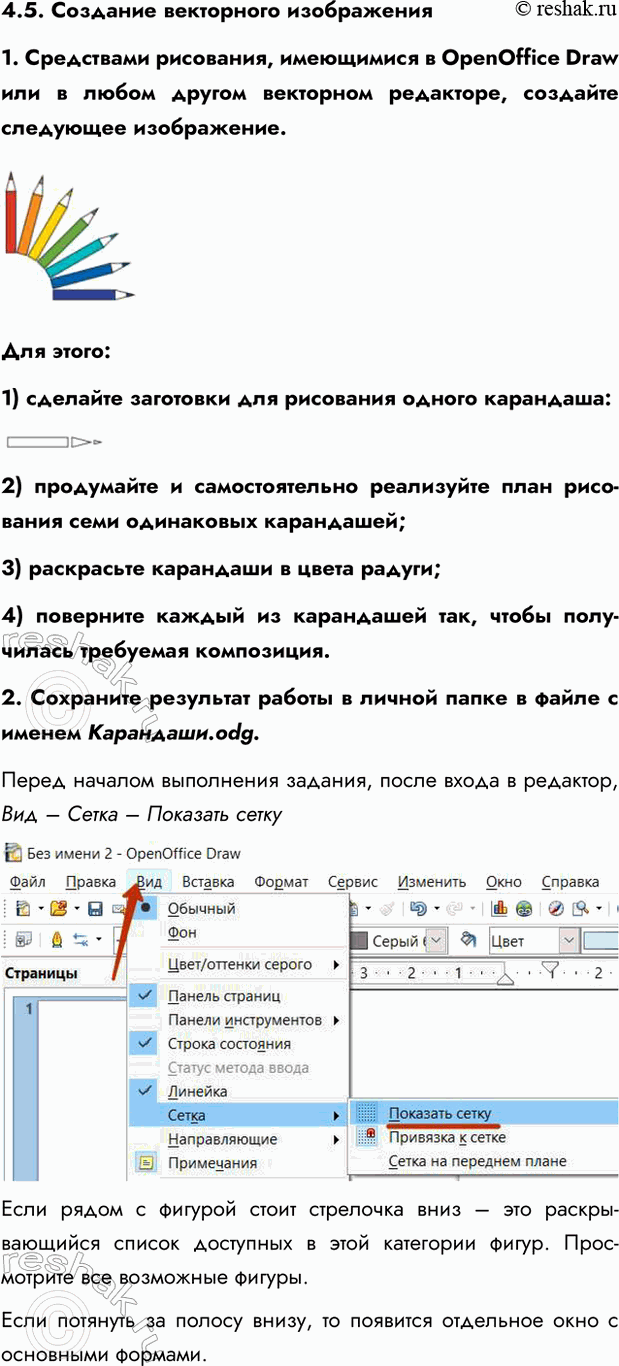This screenshot has width=619, height=1366.
Task: Click the magnet icon beside Привязка к сетке
Action: coord(368,1137)
